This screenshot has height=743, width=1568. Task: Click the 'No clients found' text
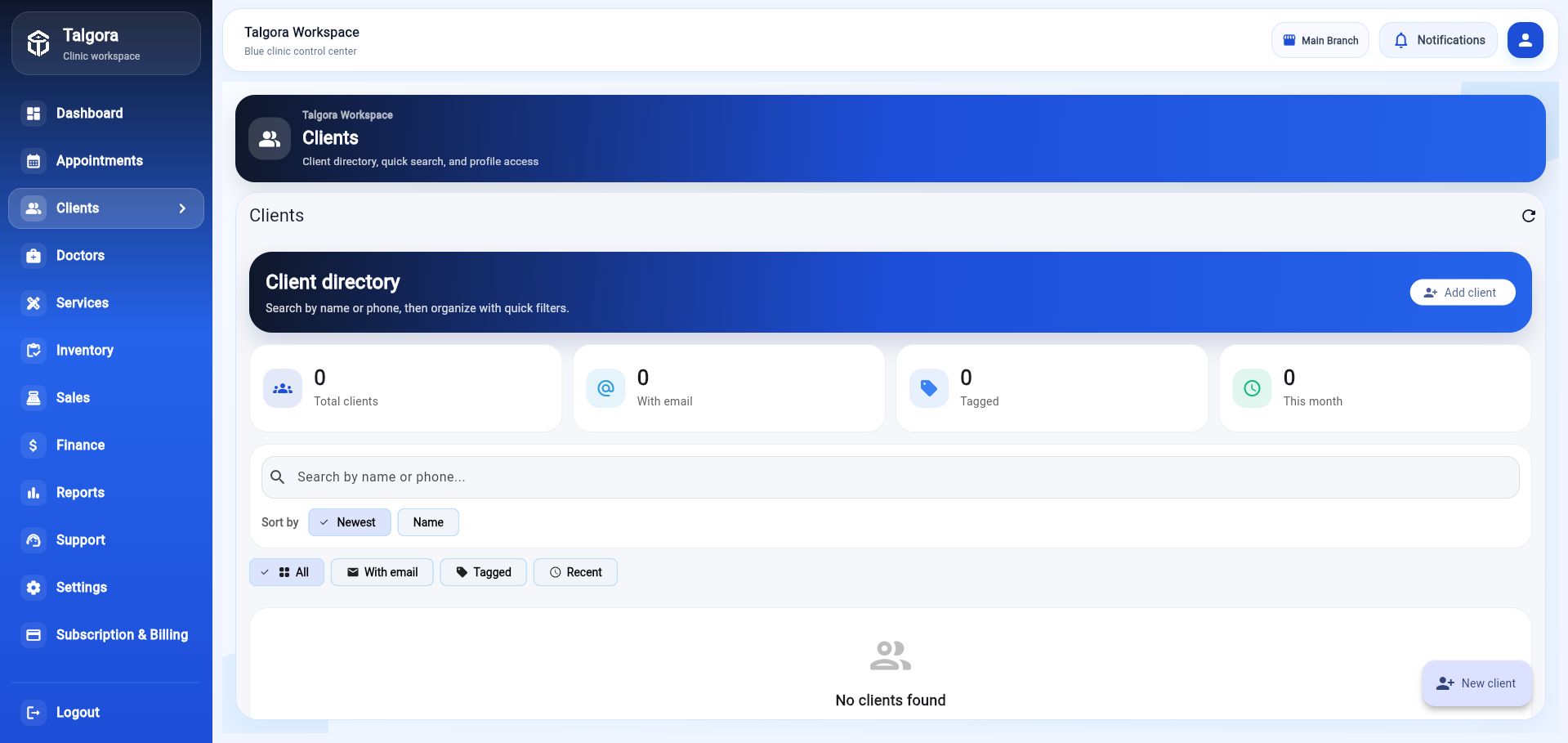pyautogui.click(x=891, y=700)
